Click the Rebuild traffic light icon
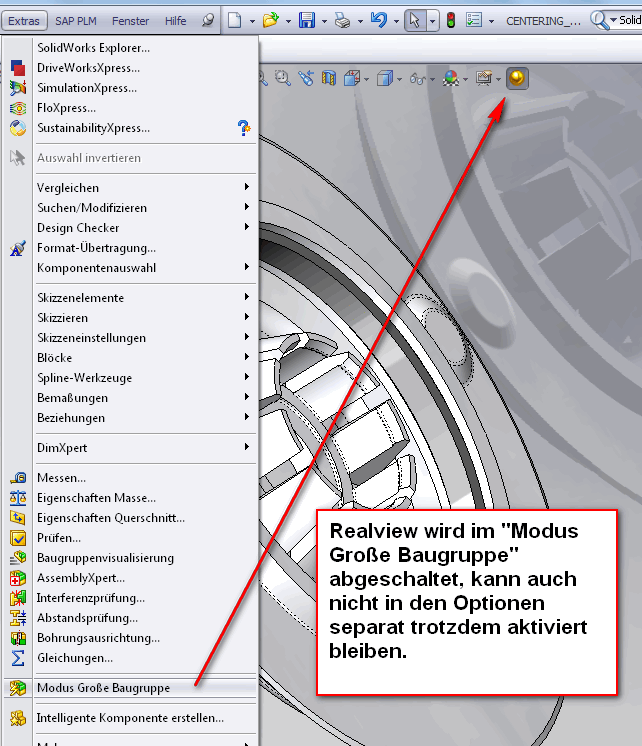This screenshot has width=642, height=746. (x=450, y=20)
